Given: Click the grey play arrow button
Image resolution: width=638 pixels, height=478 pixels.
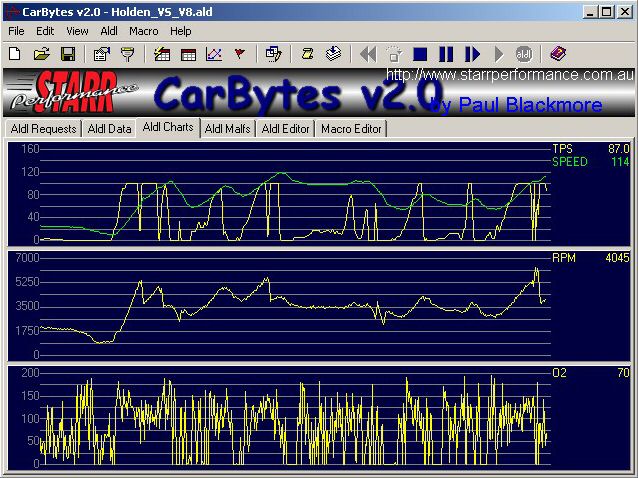Looking at the screenshot, I should 498,54.
